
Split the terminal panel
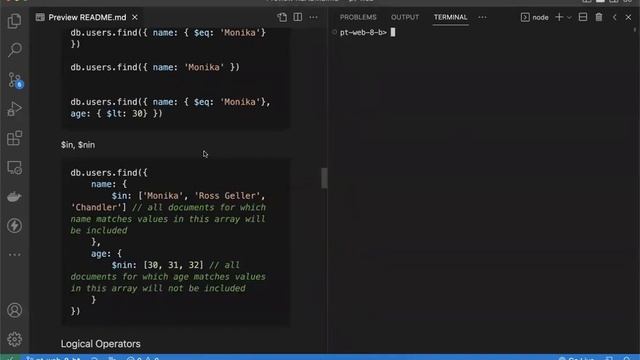(x=583, y=17)
